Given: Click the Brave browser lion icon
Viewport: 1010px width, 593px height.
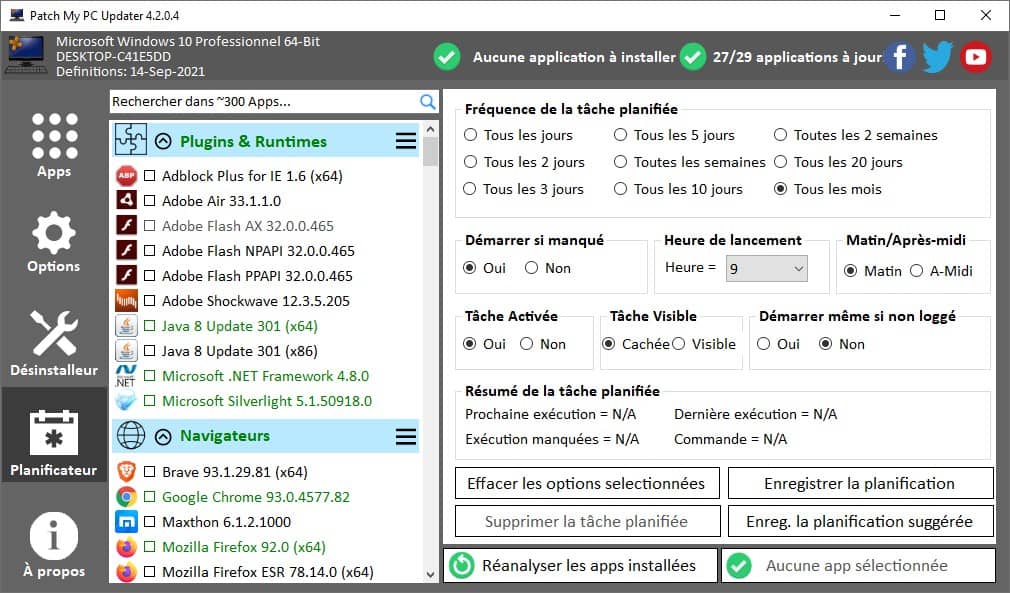Looking at the screenshot, I should click(x=126, y=472).
